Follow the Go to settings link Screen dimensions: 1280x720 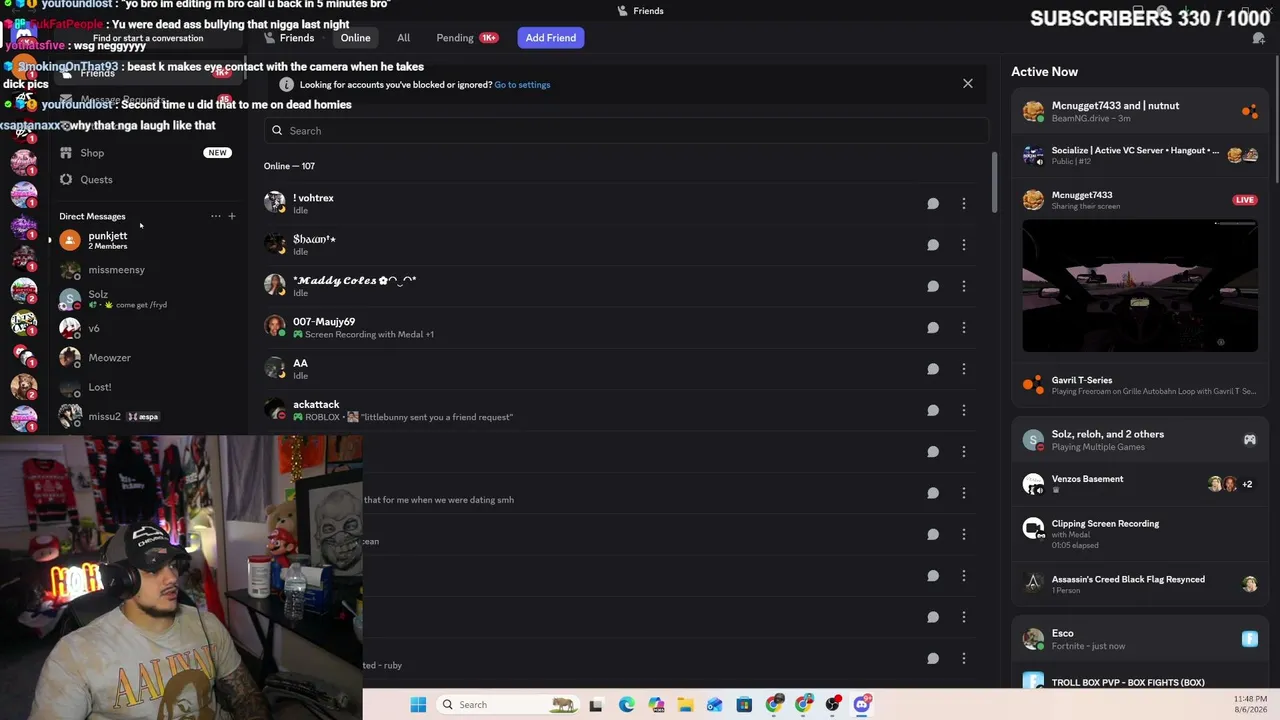(522, 85)
